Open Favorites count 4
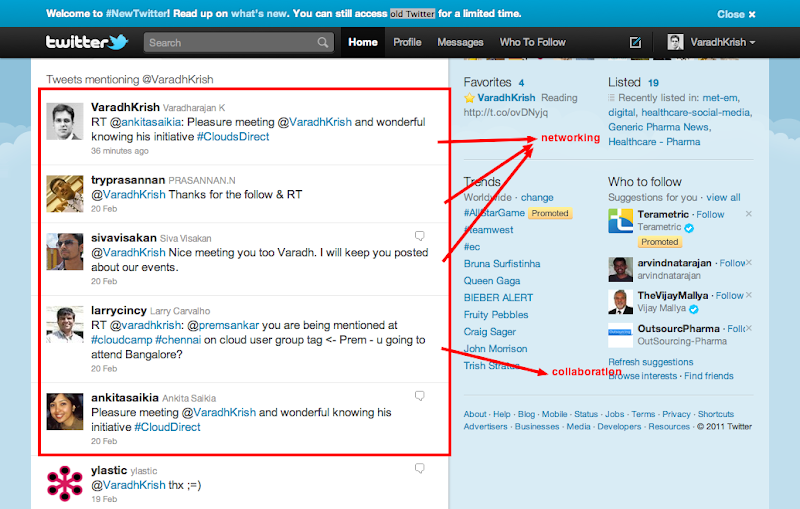 coord(521,83)
